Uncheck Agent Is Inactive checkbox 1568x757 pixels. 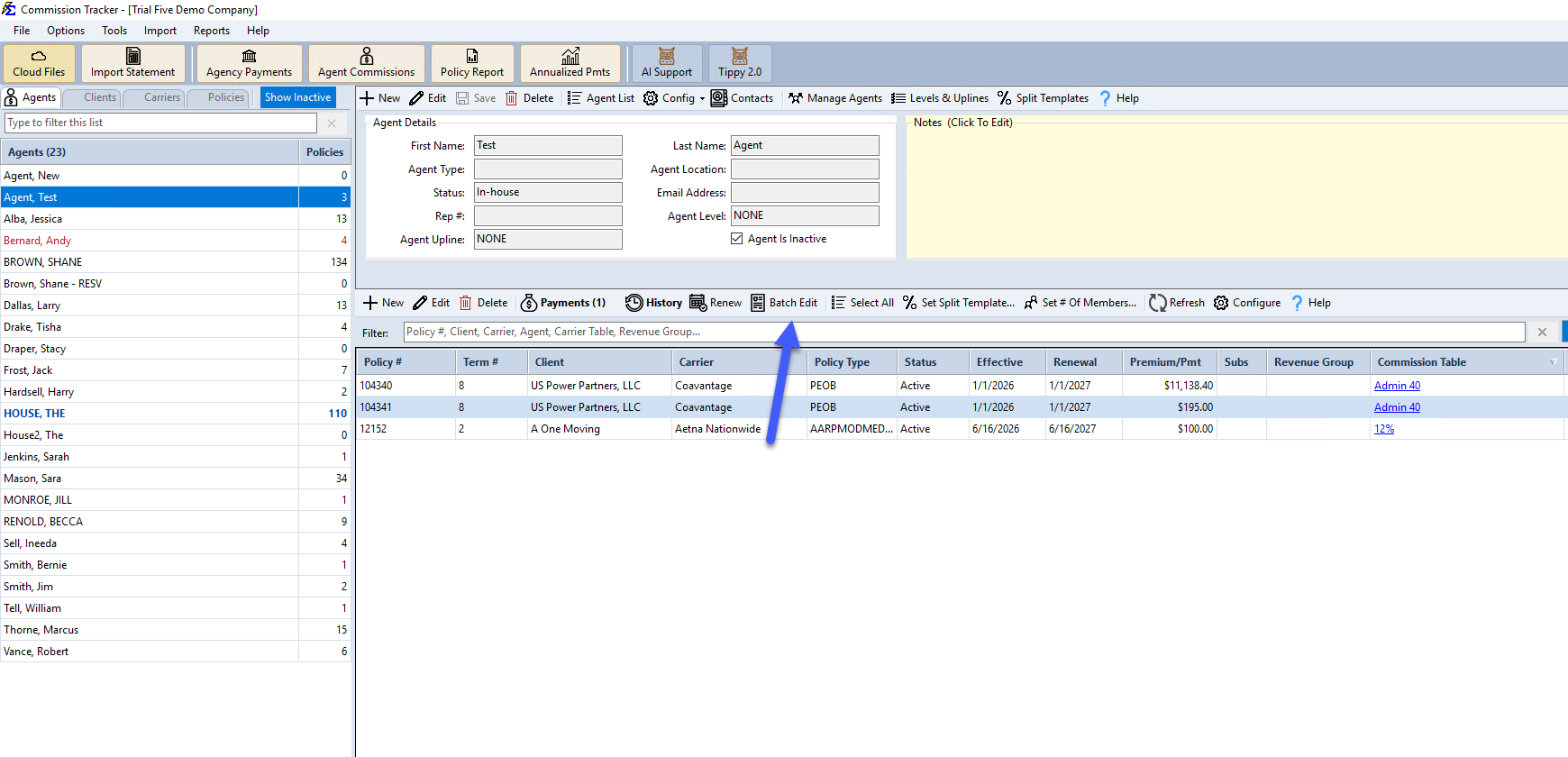737,239
